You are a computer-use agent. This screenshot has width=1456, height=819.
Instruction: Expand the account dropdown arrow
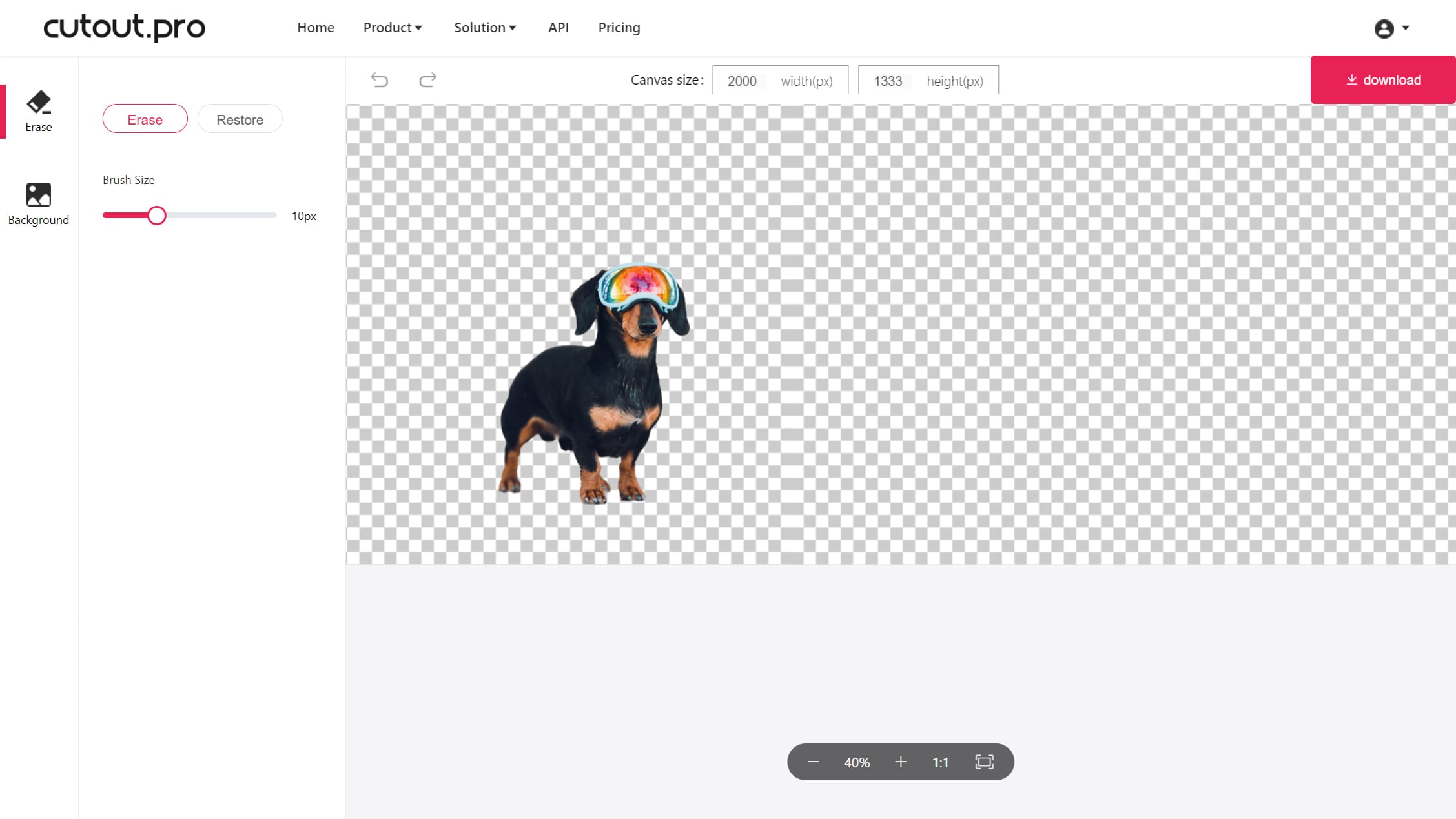point(1406,28)
